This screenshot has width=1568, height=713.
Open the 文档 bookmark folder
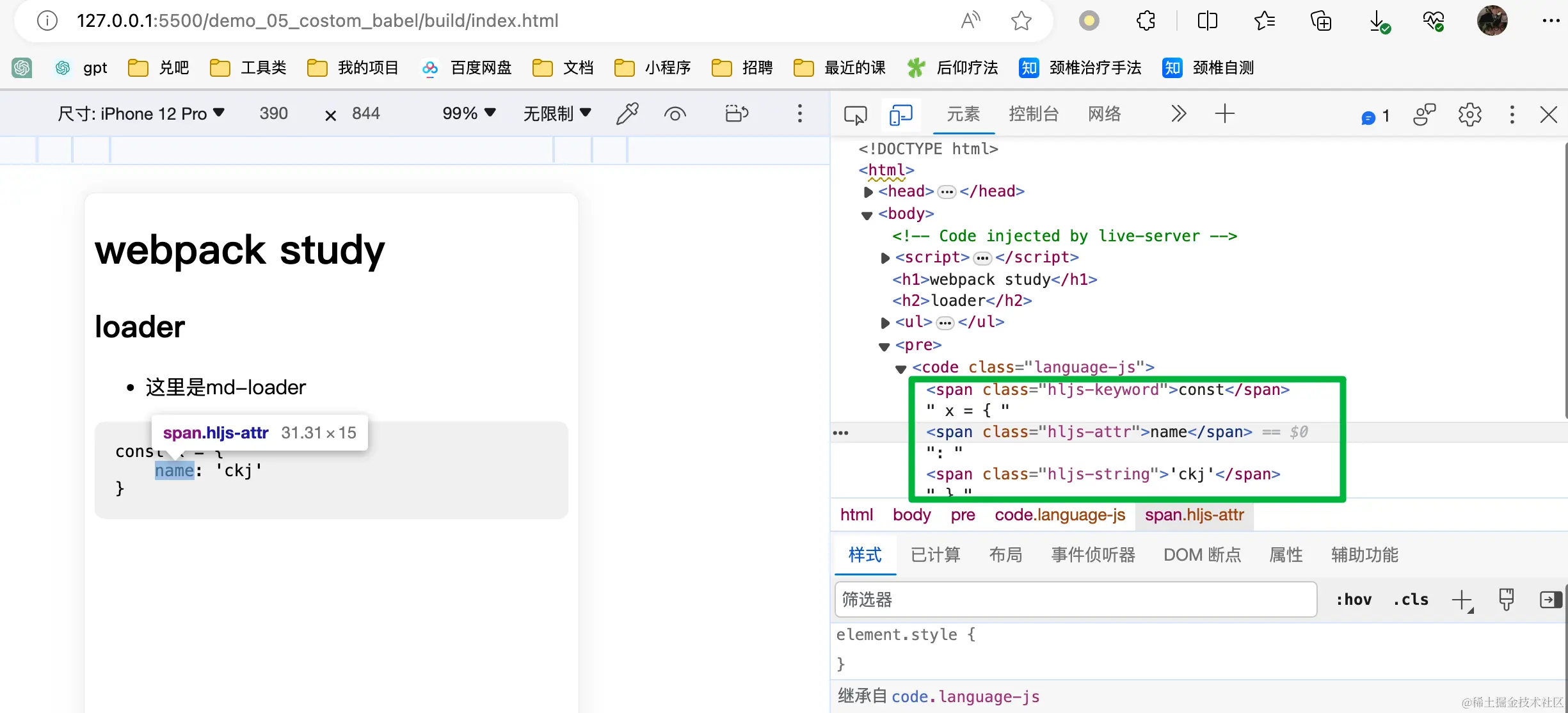coord(563,67)
